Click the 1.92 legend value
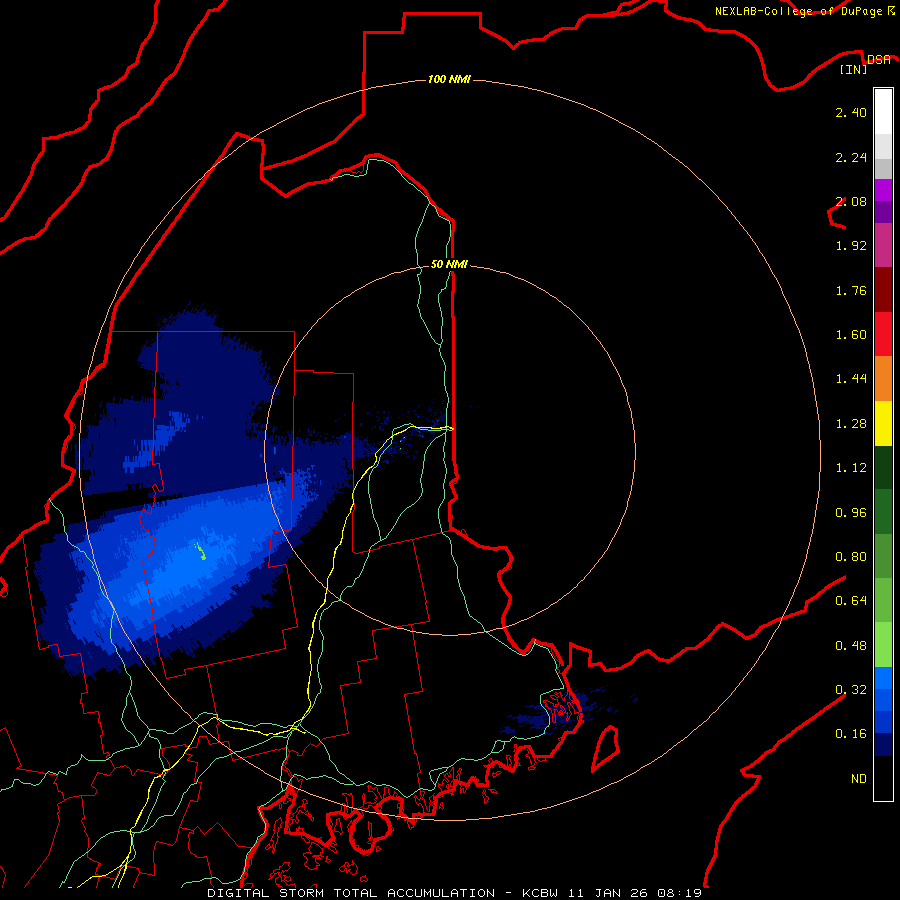 tap(851, 246)
